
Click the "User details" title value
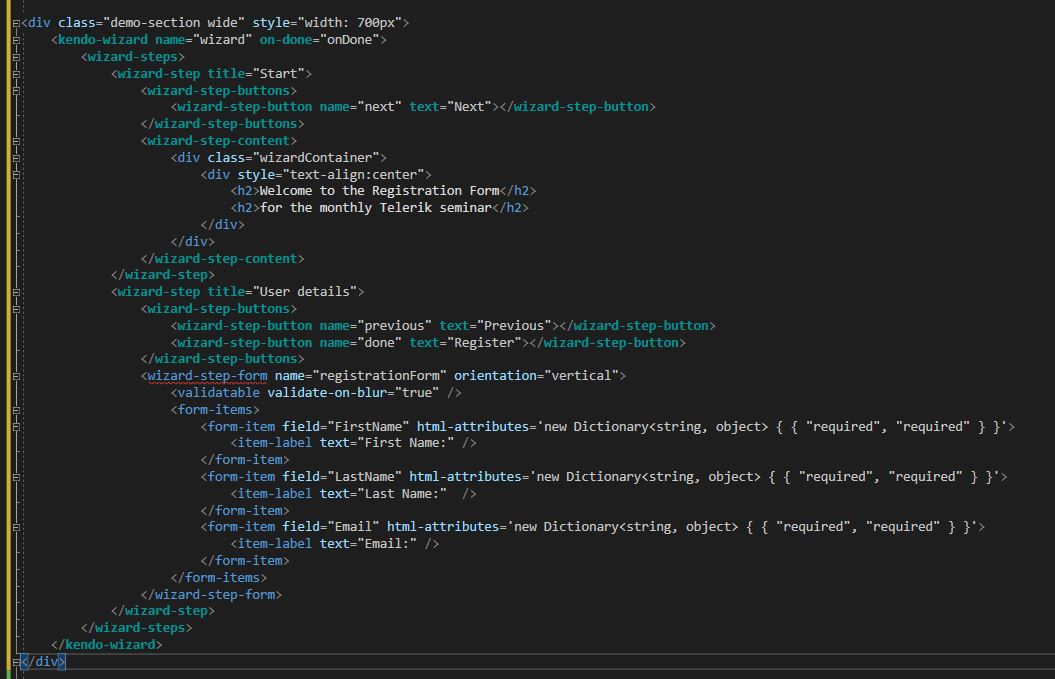click(305, 291)
